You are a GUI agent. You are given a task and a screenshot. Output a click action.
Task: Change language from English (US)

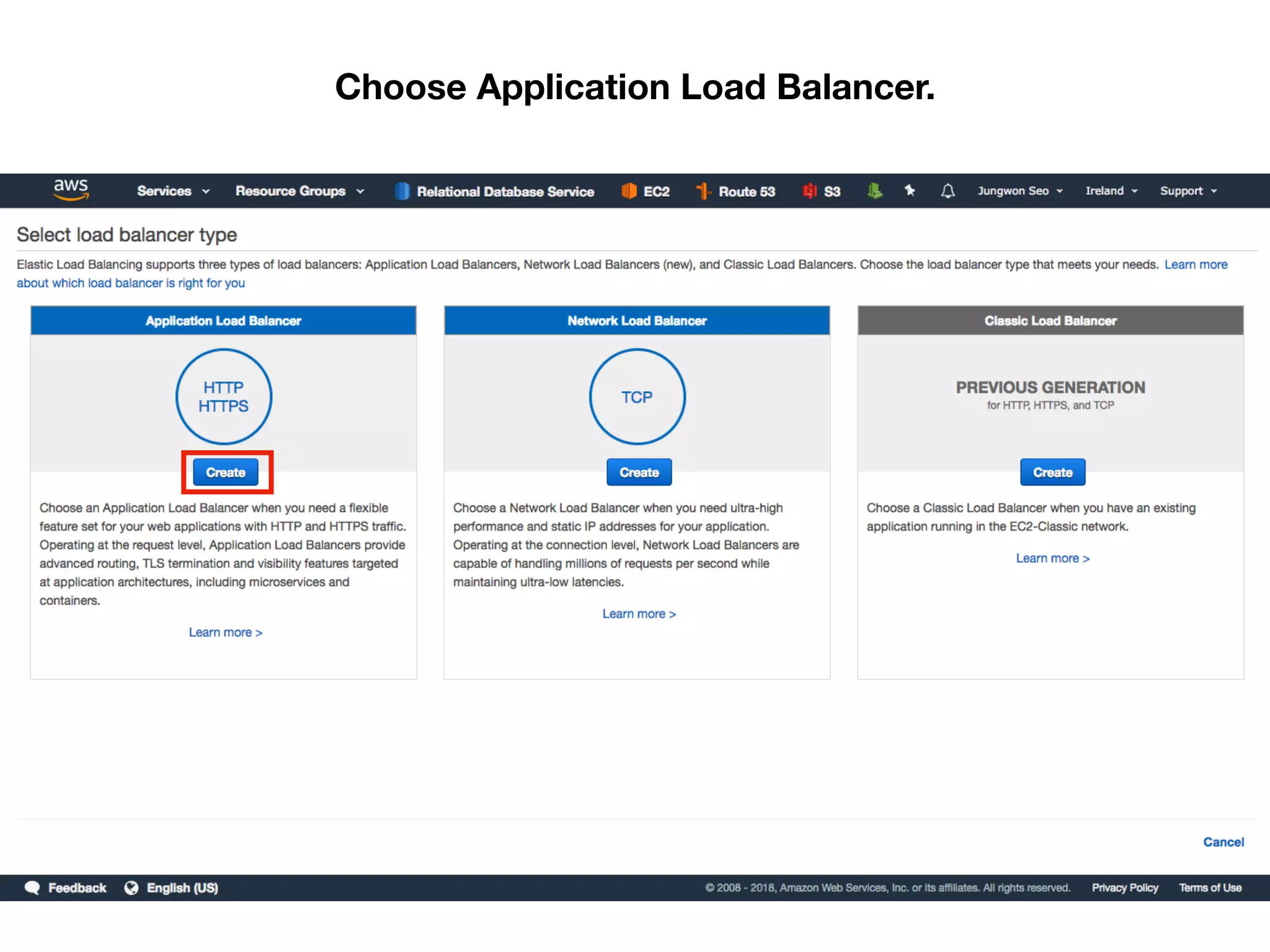[x=182, y=888]
